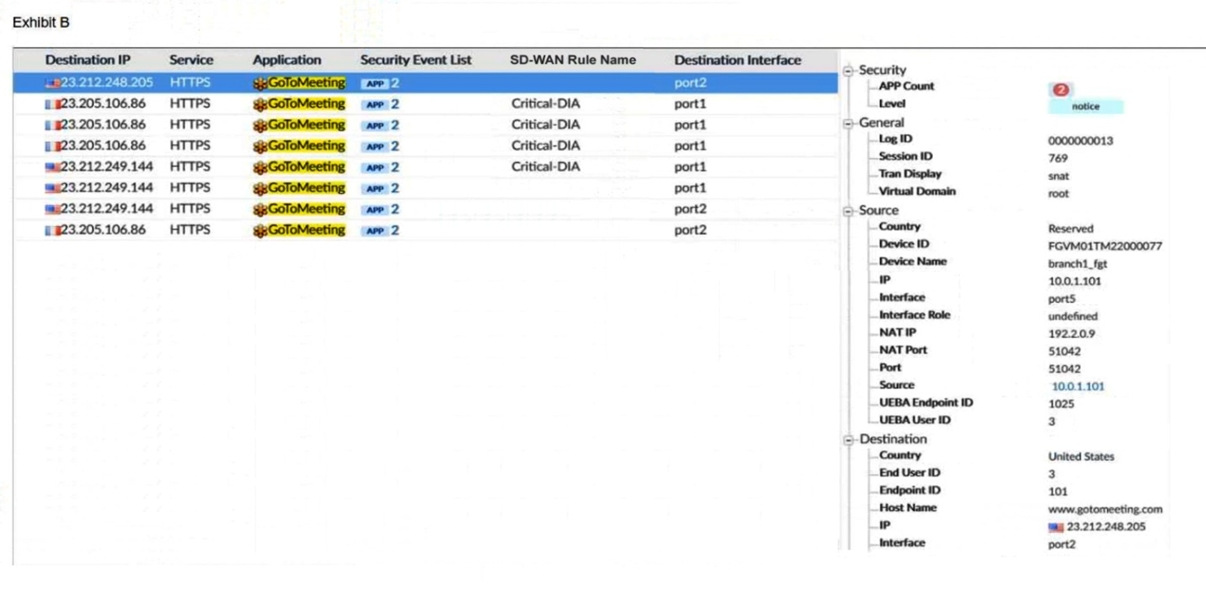
Task: Collapse the Destination section in details tree
Action: [x=850, y=439]
